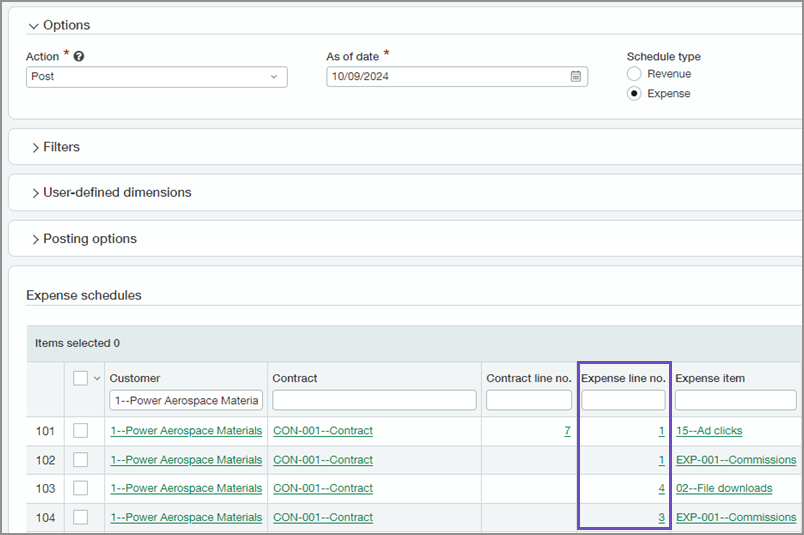Open the As of date calendar picker
This screenshot has height=535, width=804.
pos(575,77)
